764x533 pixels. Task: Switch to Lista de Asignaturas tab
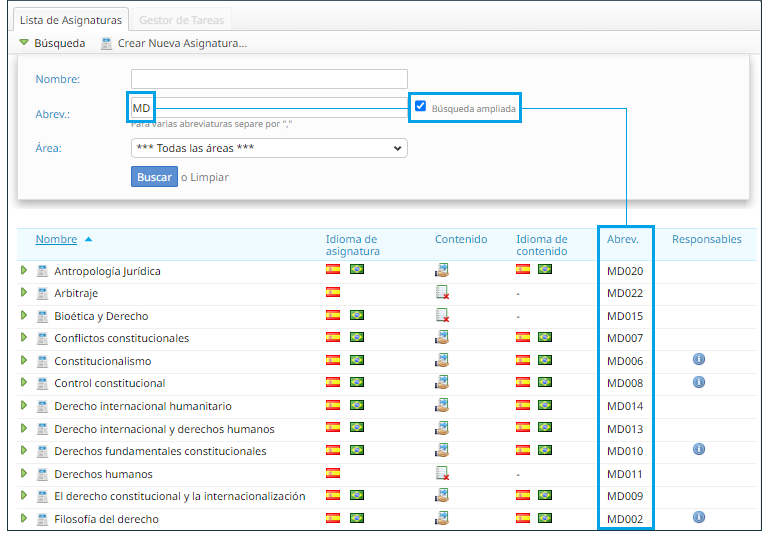point(71,20)
